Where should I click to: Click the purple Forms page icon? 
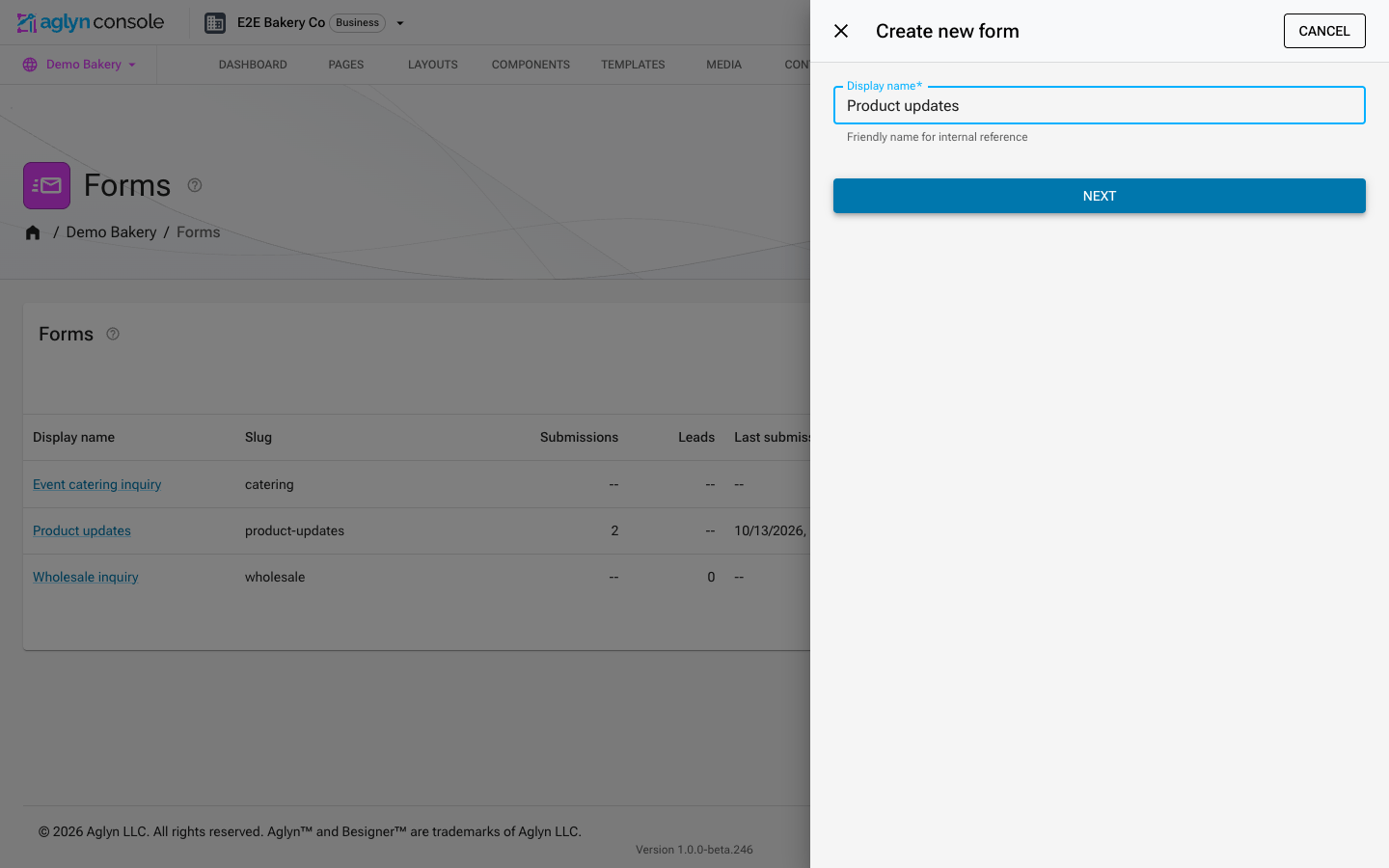(46, 185)
